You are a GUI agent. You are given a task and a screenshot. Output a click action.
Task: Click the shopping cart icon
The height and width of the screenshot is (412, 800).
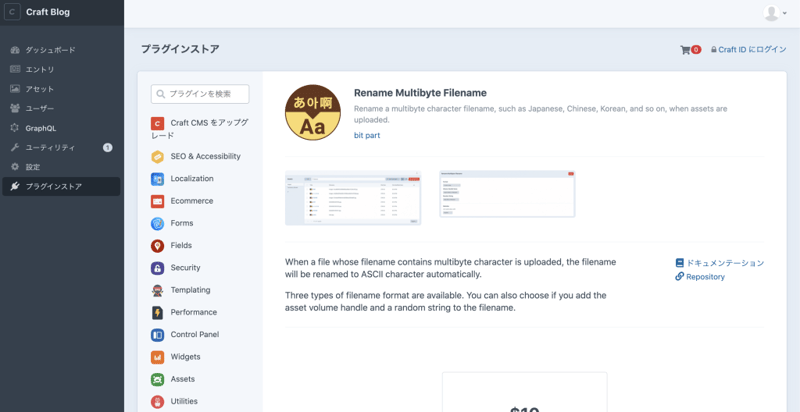coord(685,49)
